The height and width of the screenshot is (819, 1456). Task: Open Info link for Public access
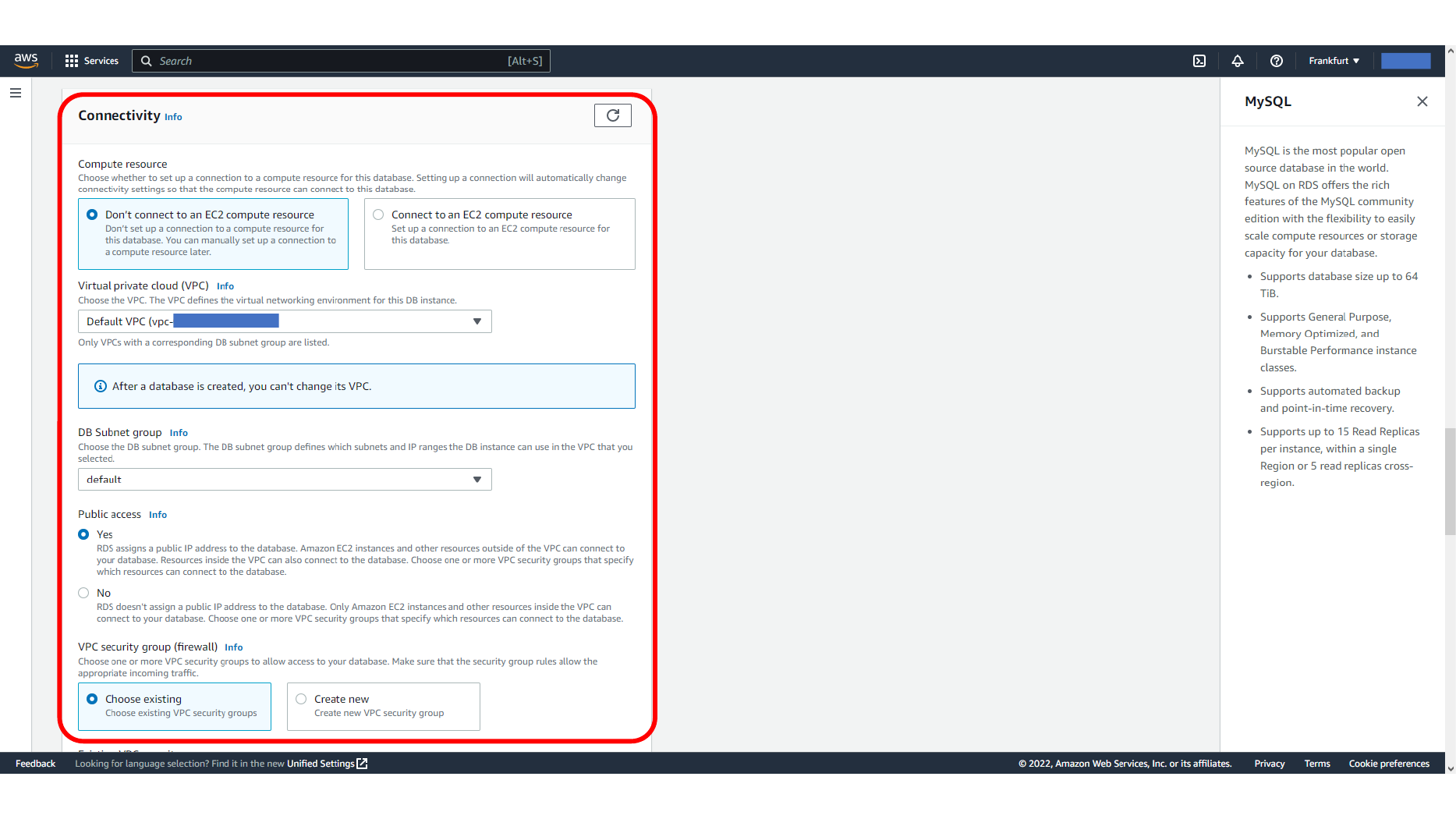[x=158, y=515]
